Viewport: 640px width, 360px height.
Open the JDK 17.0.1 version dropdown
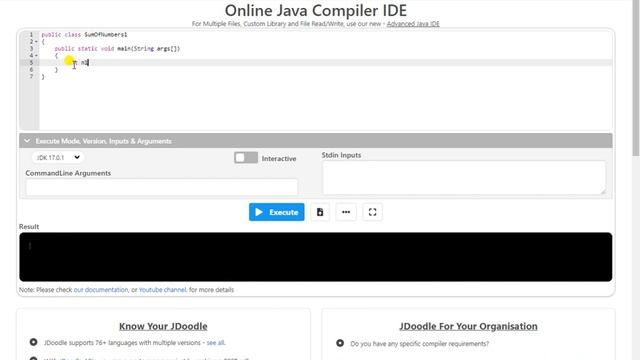pos(58,158)
